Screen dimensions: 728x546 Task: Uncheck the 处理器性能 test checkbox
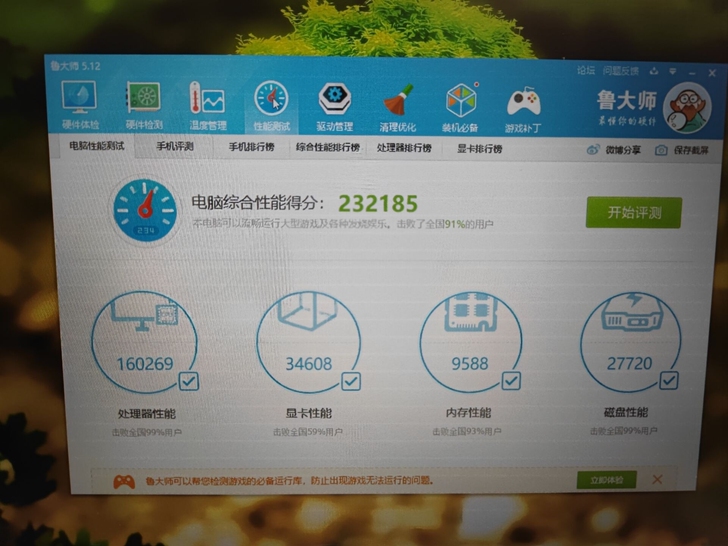click(188, 382)
